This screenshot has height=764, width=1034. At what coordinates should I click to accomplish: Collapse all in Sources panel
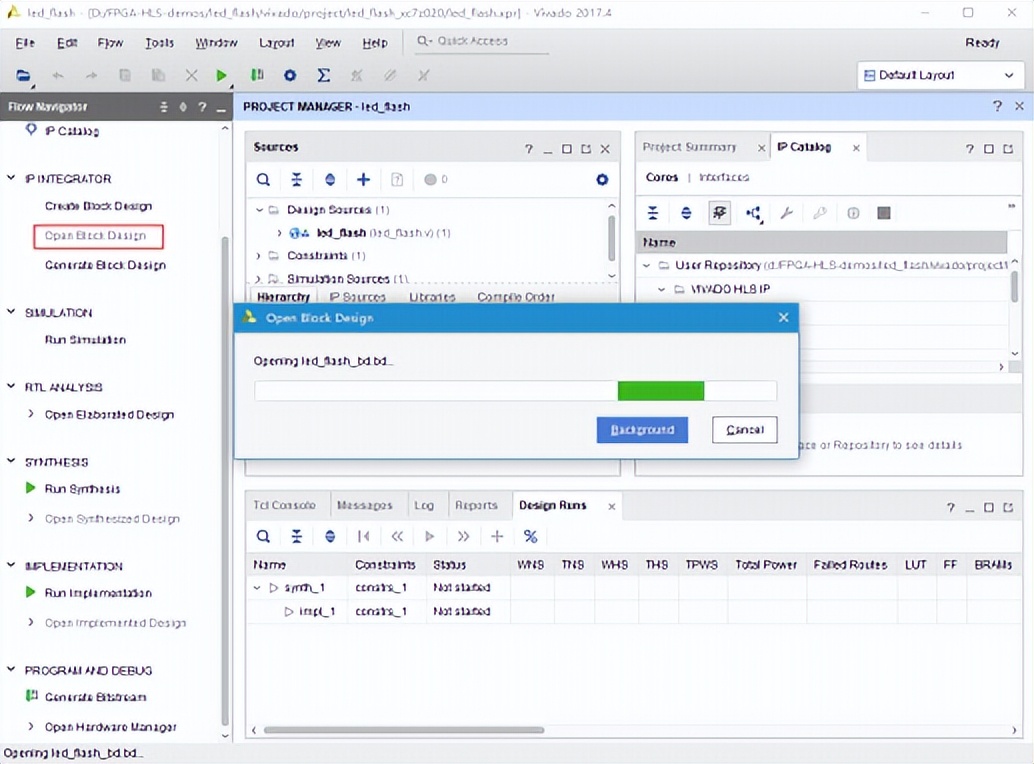pos(297,179)
